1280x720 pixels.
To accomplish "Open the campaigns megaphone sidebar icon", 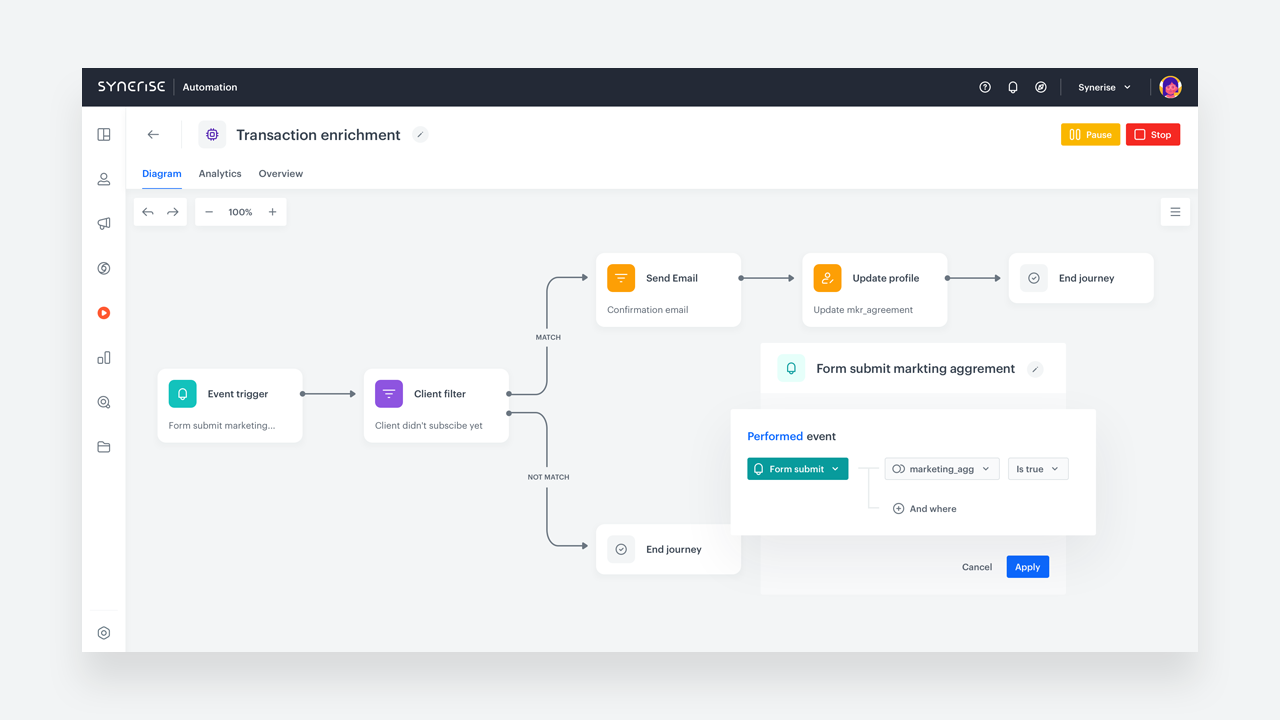I will (x=104, y=223).
